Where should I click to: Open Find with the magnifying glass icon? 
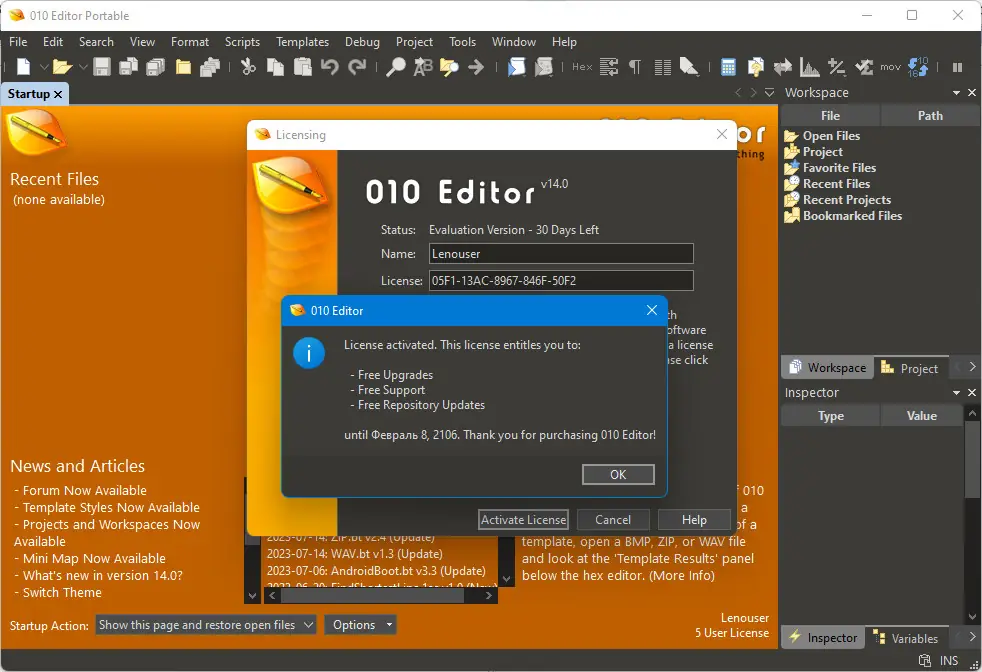[x=395, y=66]
